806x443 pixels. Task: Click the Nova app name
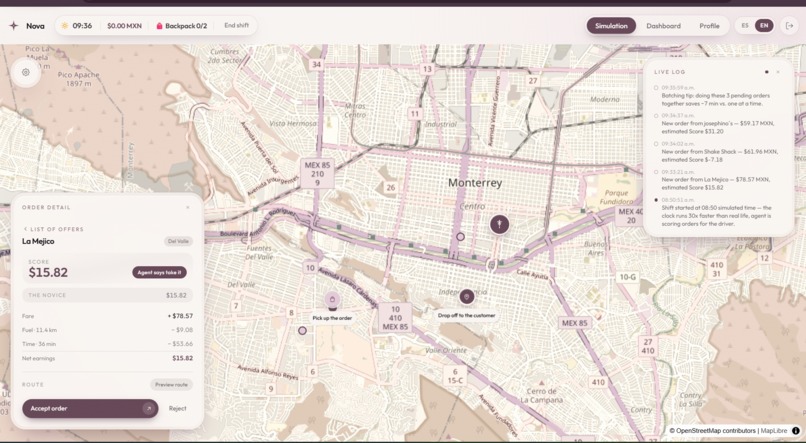35,26
